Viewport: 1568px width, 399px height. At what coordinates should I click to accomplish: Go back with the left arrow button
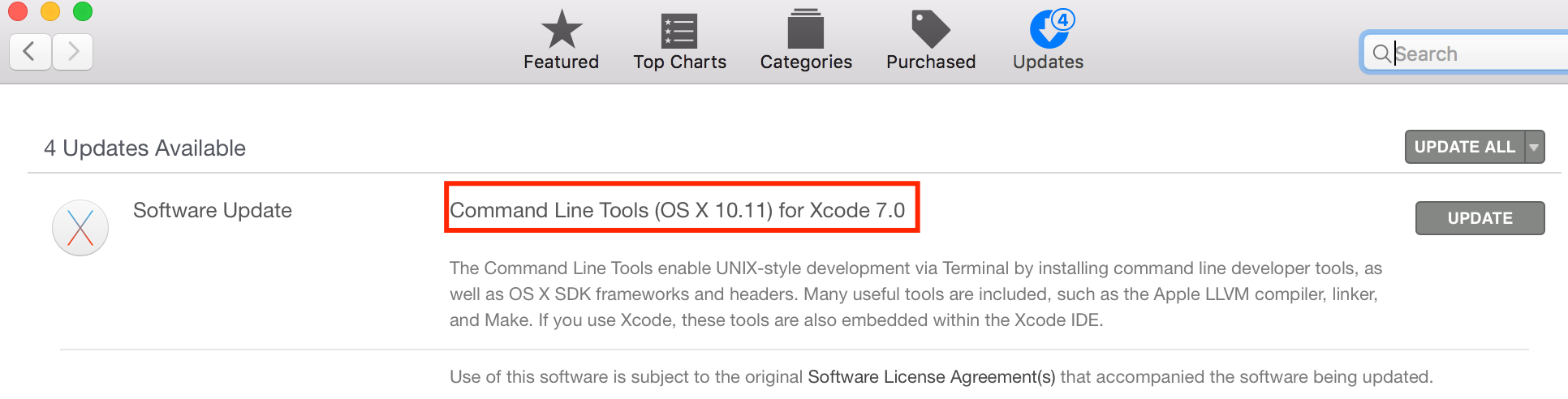click(30, 53)
